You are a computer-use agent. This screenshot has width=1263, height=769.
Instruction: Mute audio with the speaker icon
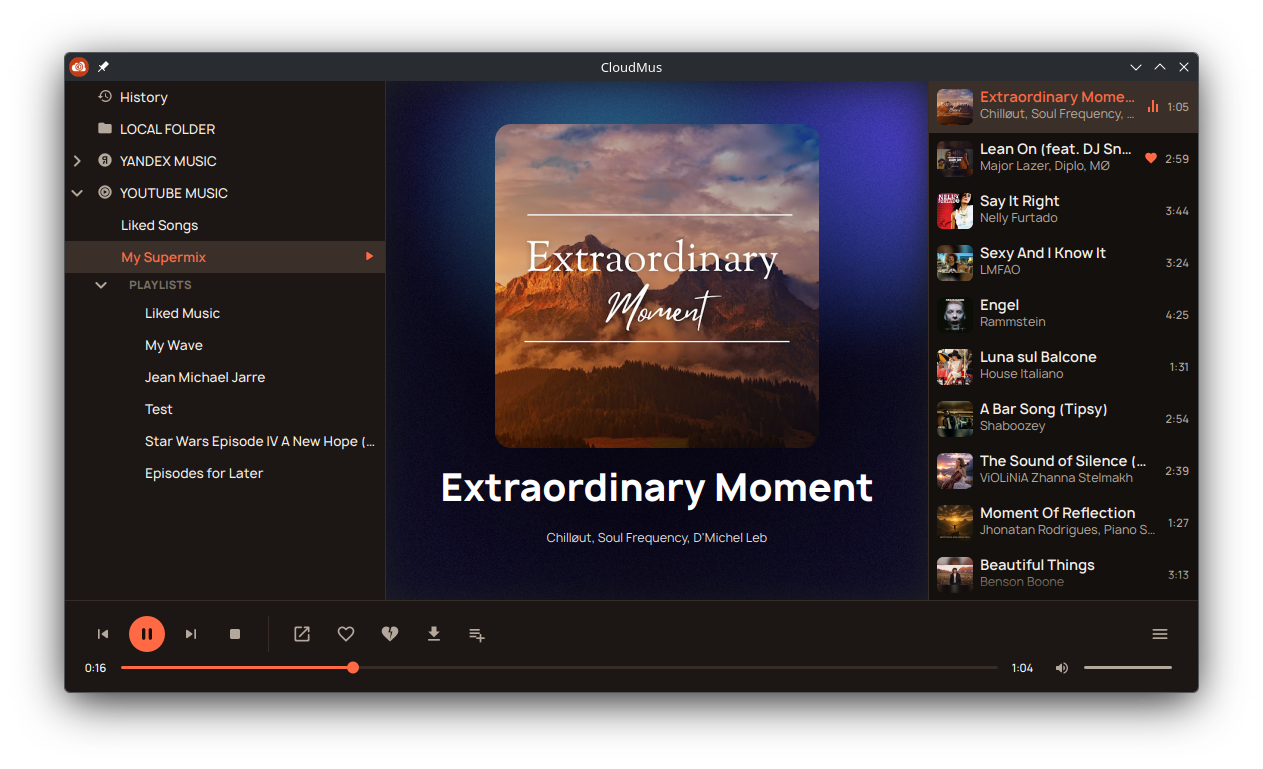coord(1062,668)
